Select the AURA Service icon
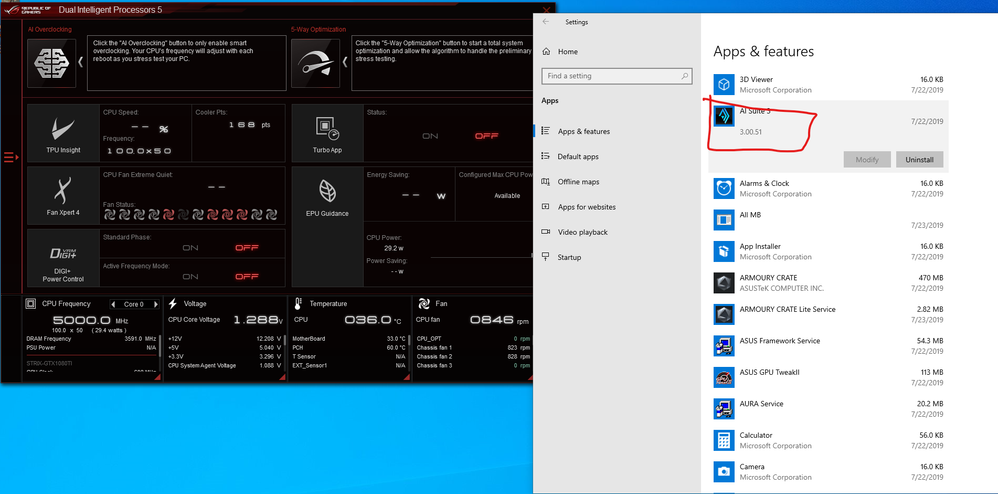Image resolution: width=998 pixels, height=494 pixels. (724, 409)
